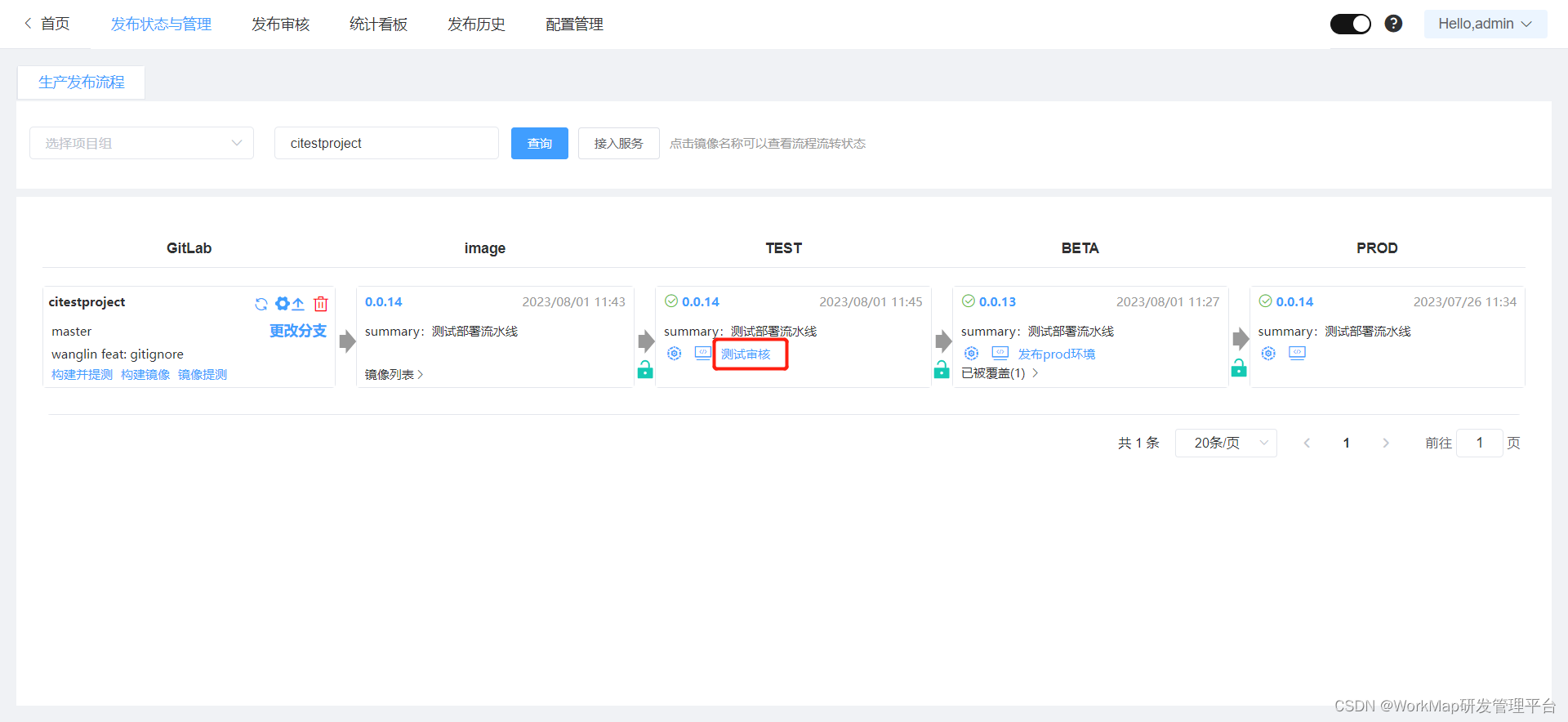Expand 已被覆盖(1) in the BETA card
Viewport: 1568px width, 722px height.
(x=1000, y=373)
